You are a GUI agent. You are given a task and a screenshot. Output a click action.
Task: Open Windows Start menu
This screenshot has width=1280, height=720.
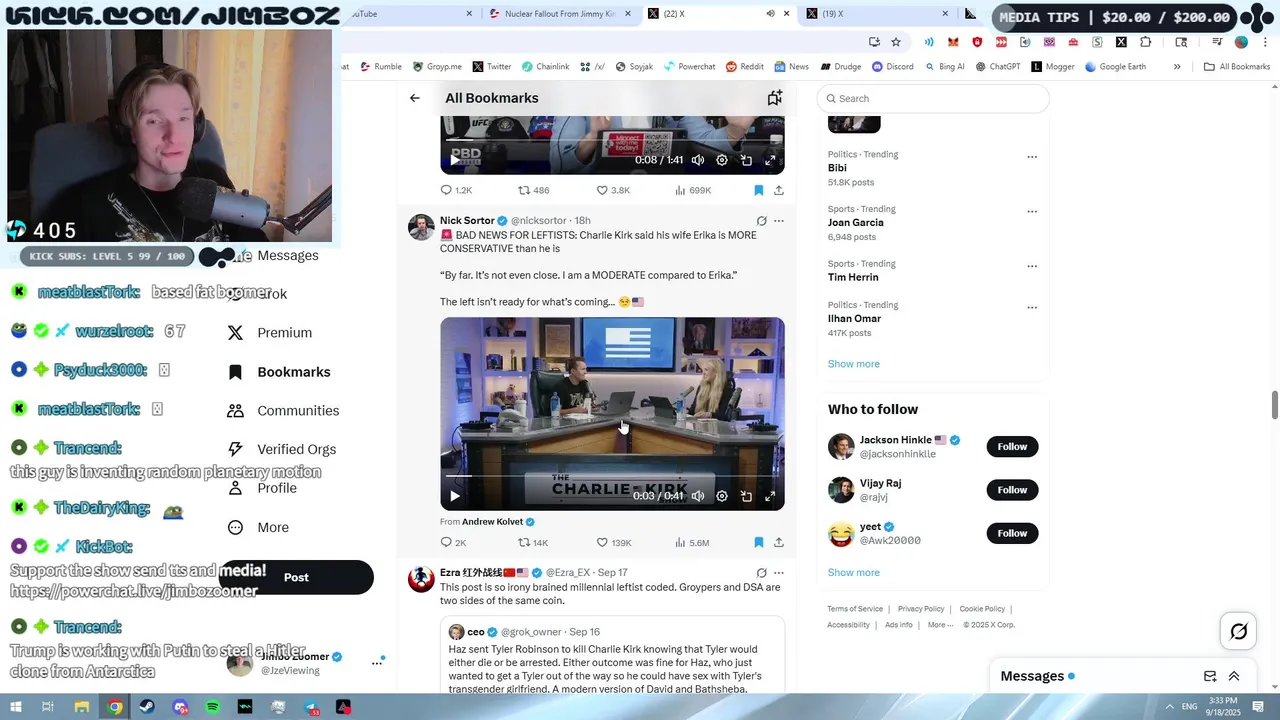(x=15, y=707)
